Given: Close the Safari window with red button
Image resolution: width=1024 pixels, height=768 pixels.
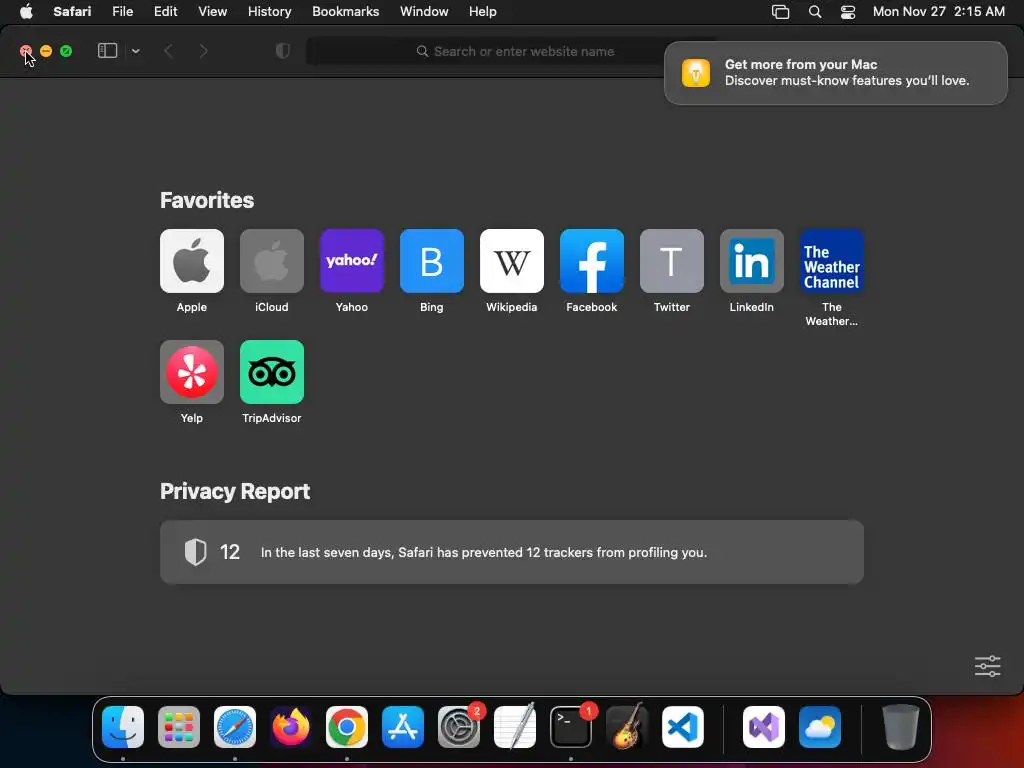Looking at the screenshot, I should (x=25, y=51).
